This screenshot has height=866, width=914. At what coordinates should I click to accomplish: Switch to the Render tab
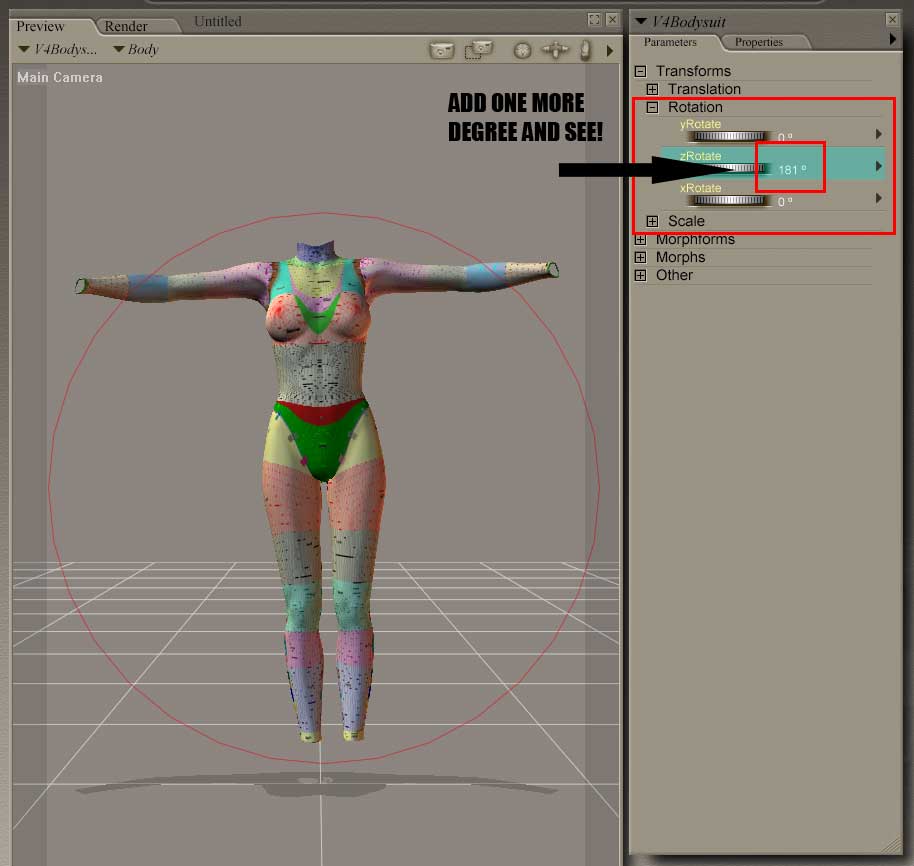[126, 26]
